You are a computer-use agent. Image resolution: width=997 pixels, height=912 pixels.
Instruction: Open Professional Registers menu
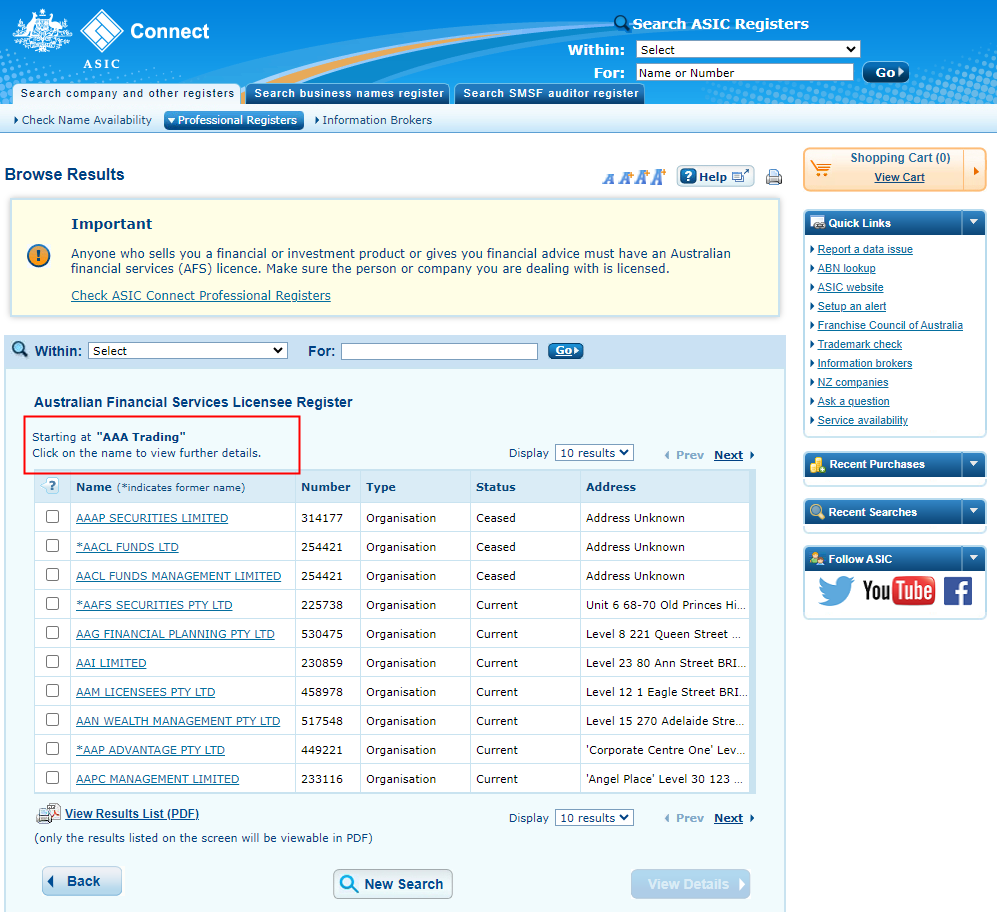click(x=233, y=120)
